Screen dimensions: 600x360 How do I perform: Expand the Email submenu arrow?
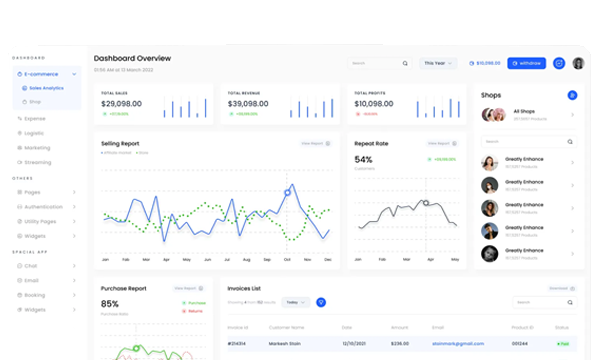tap(74, 280)
